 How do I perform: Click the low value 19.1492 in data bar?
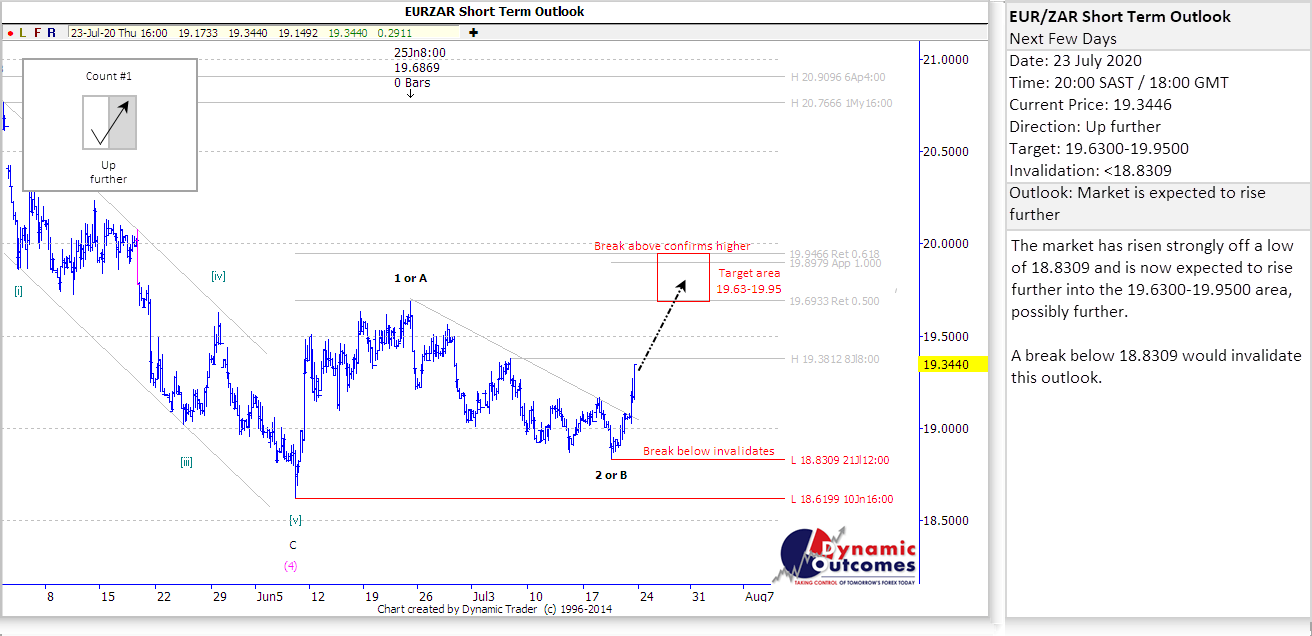coord(298,33)
